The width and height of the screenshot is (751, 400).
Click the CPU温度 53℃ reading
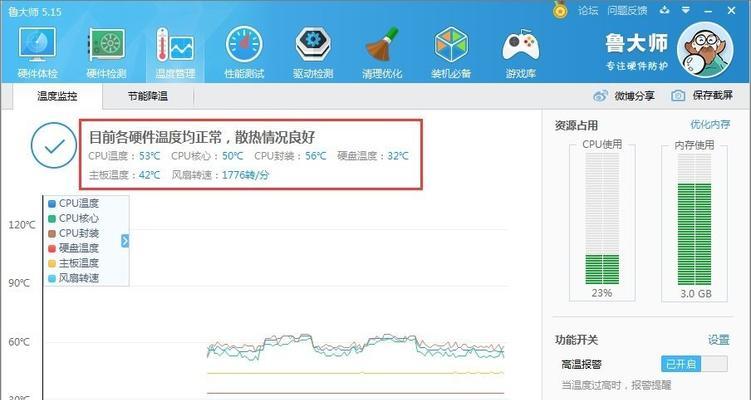coord(125,156)
